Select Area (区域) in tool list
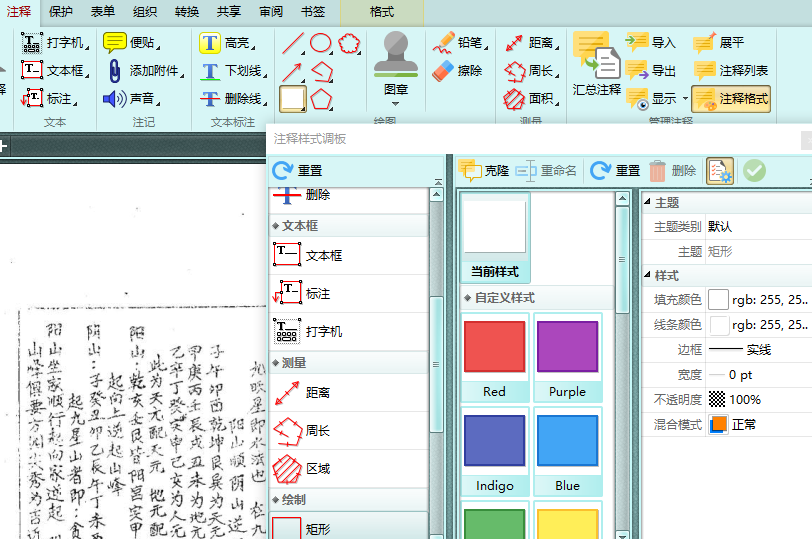Viewport: 812px width, 539px height. pos(349,469)
